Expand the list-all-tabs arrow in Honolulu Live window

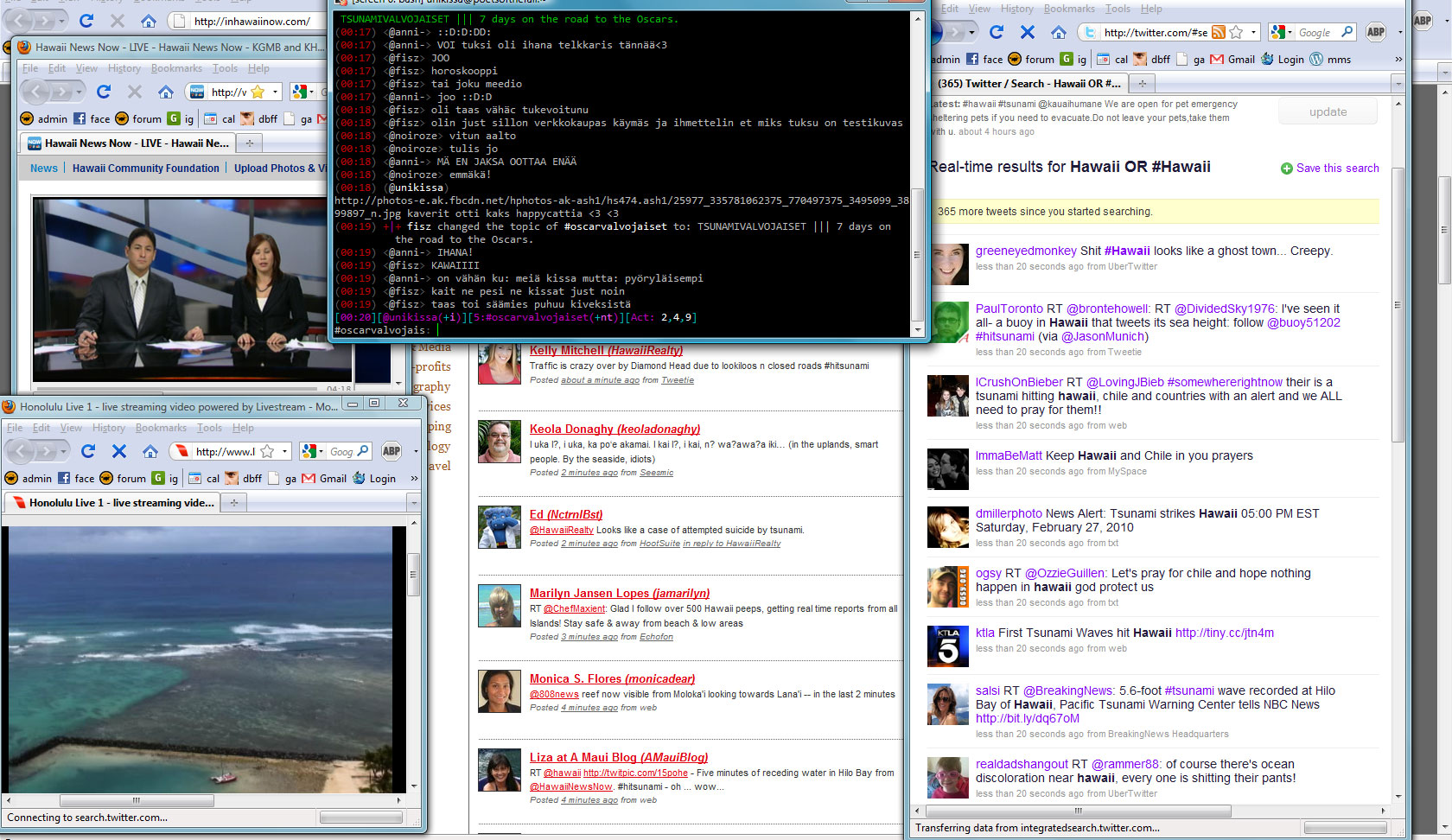tap(414, 502)
